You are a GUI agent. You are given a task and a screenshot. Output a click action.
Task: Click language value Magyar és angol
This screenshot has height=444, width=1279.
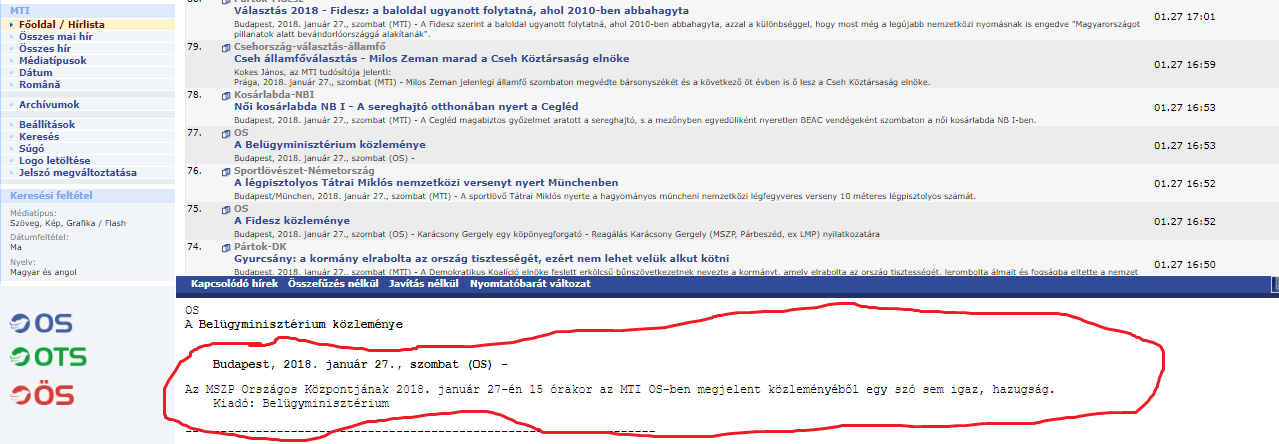point(45,270)
